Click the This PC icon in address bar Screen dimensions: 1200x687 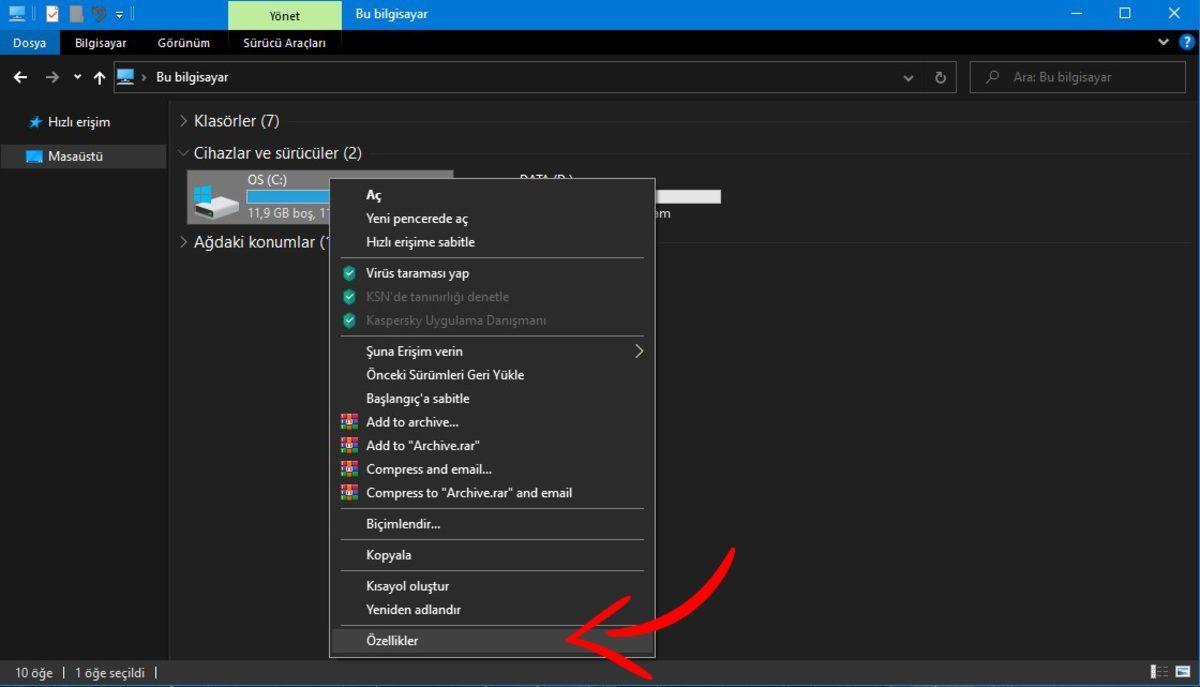pos(124,77)
